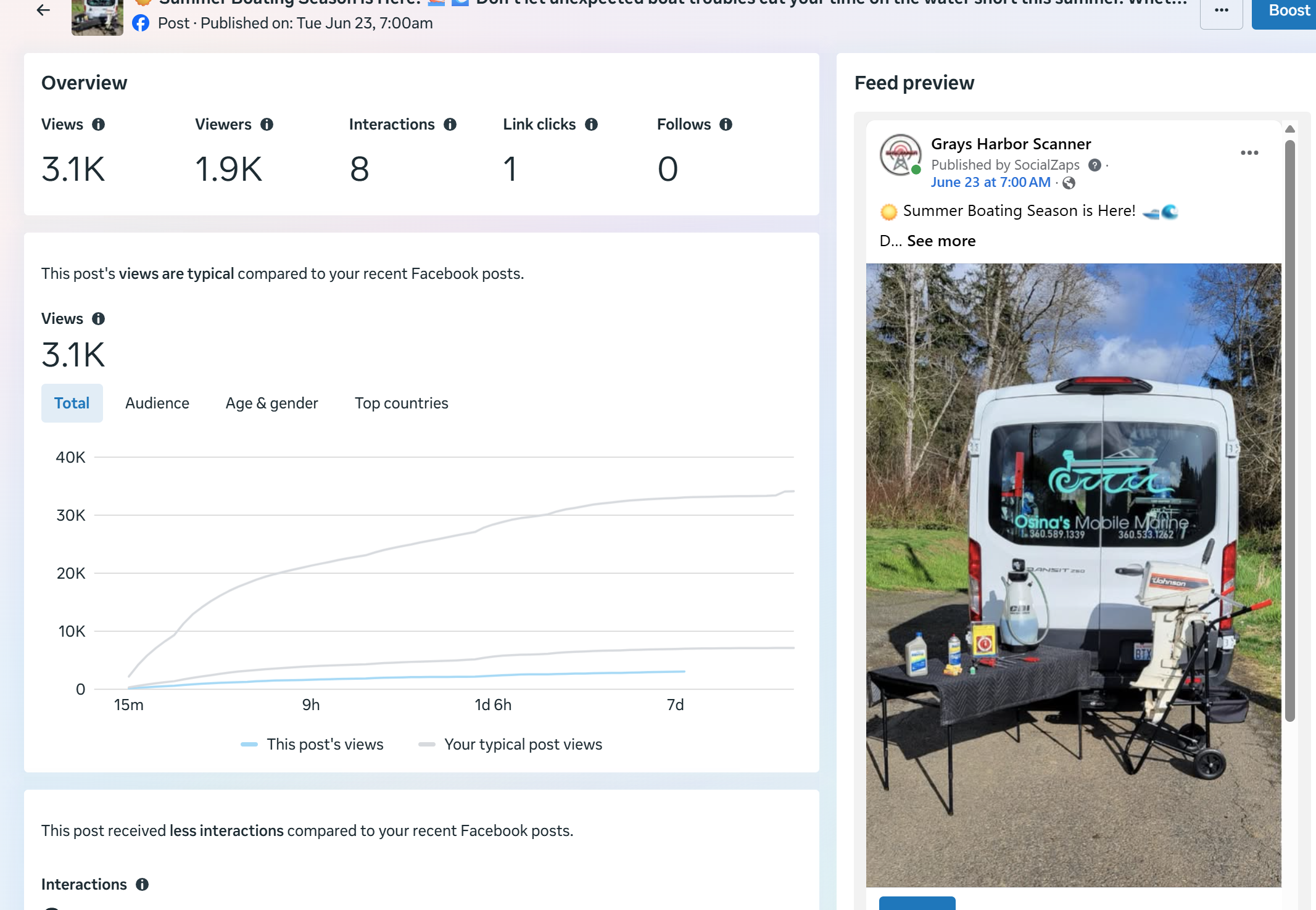Image resolution: width=1316 pixels, height=910 pixels.
Task: Switch to the Audience tab
Action: (157, 403)
